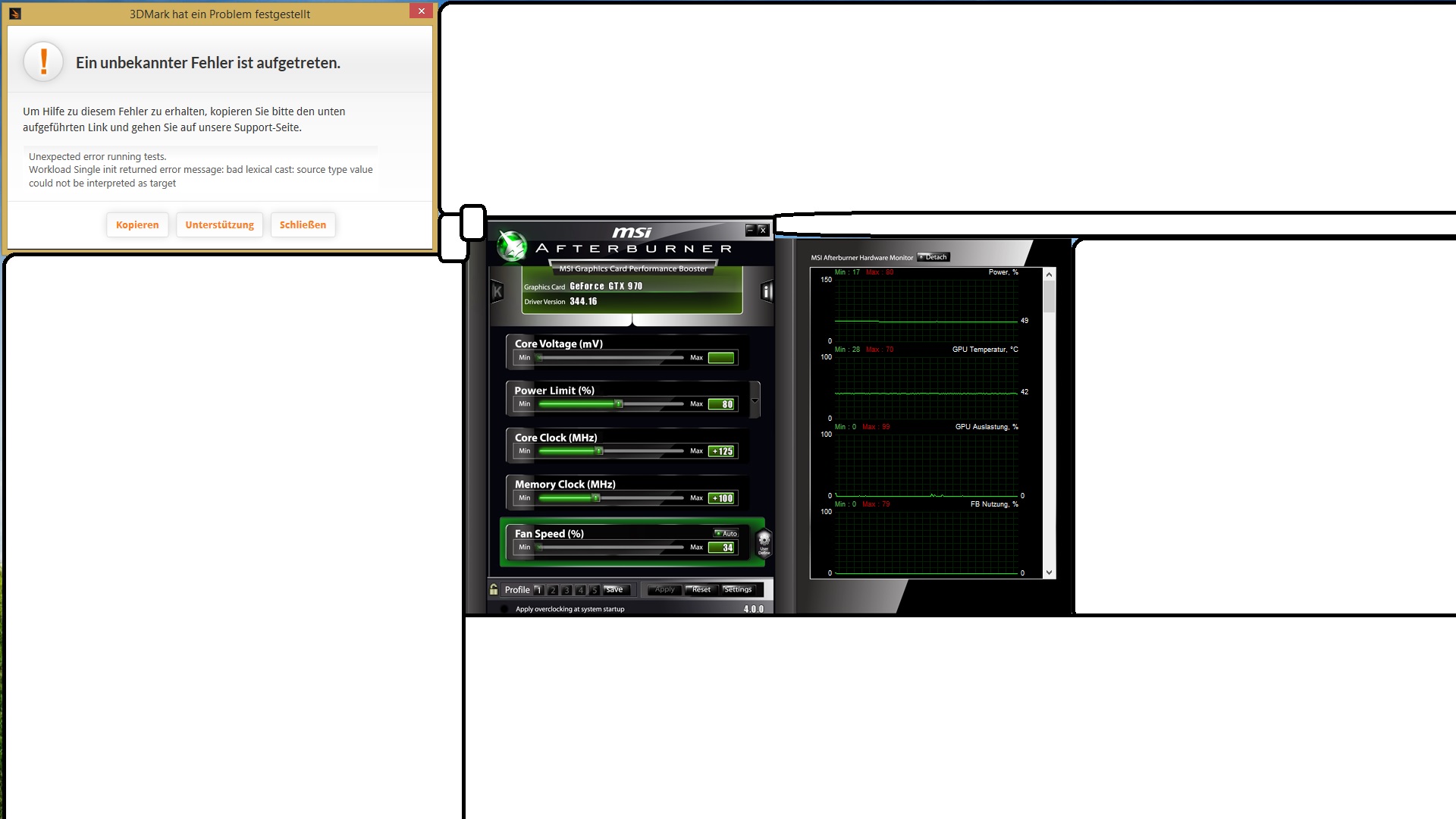
Task: Enable apply overclocking at system startup
Action: [x=504, y=609]
